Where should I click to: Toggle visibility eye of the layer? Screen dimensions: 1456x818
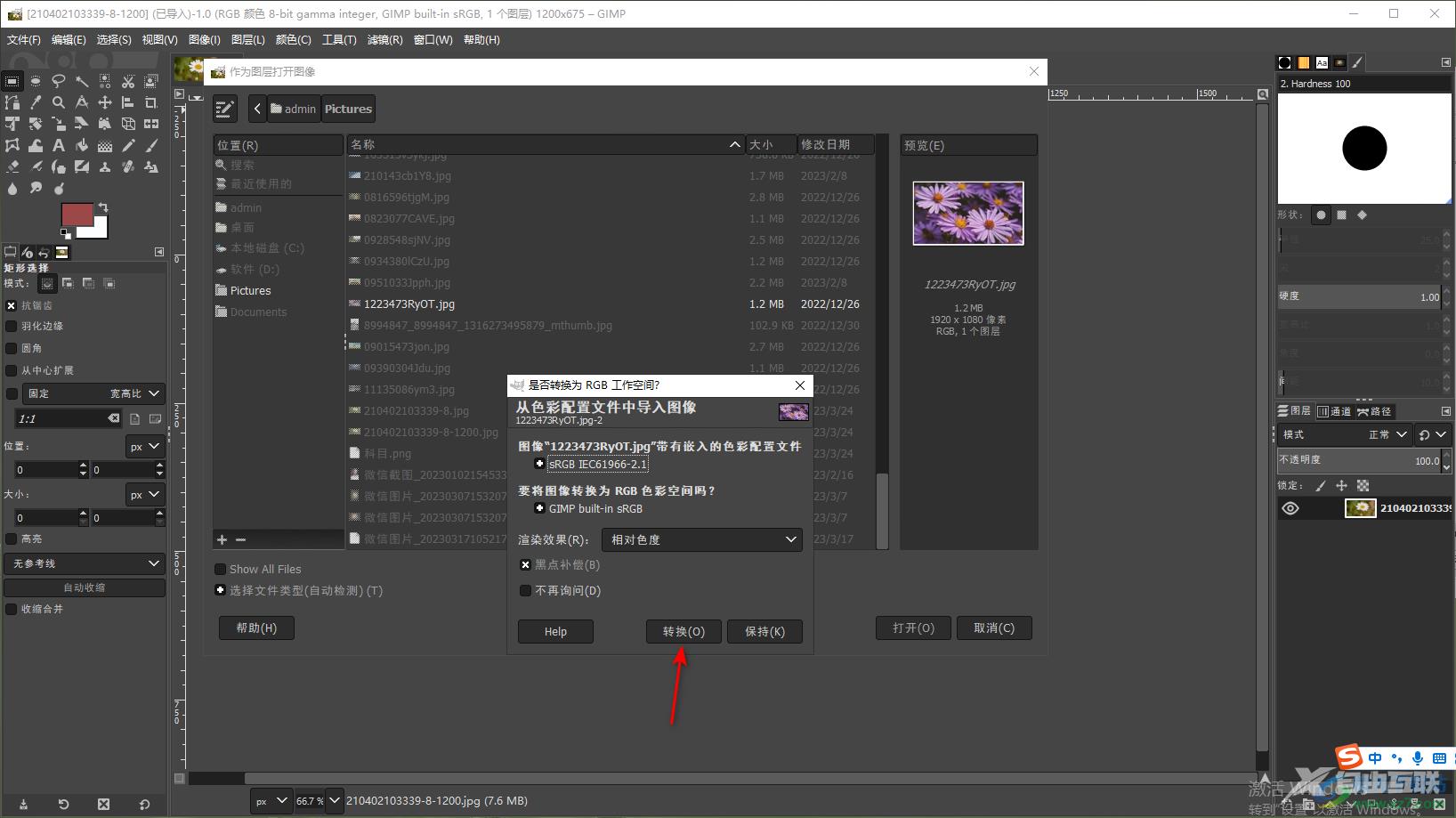(x=1290, y=508)
